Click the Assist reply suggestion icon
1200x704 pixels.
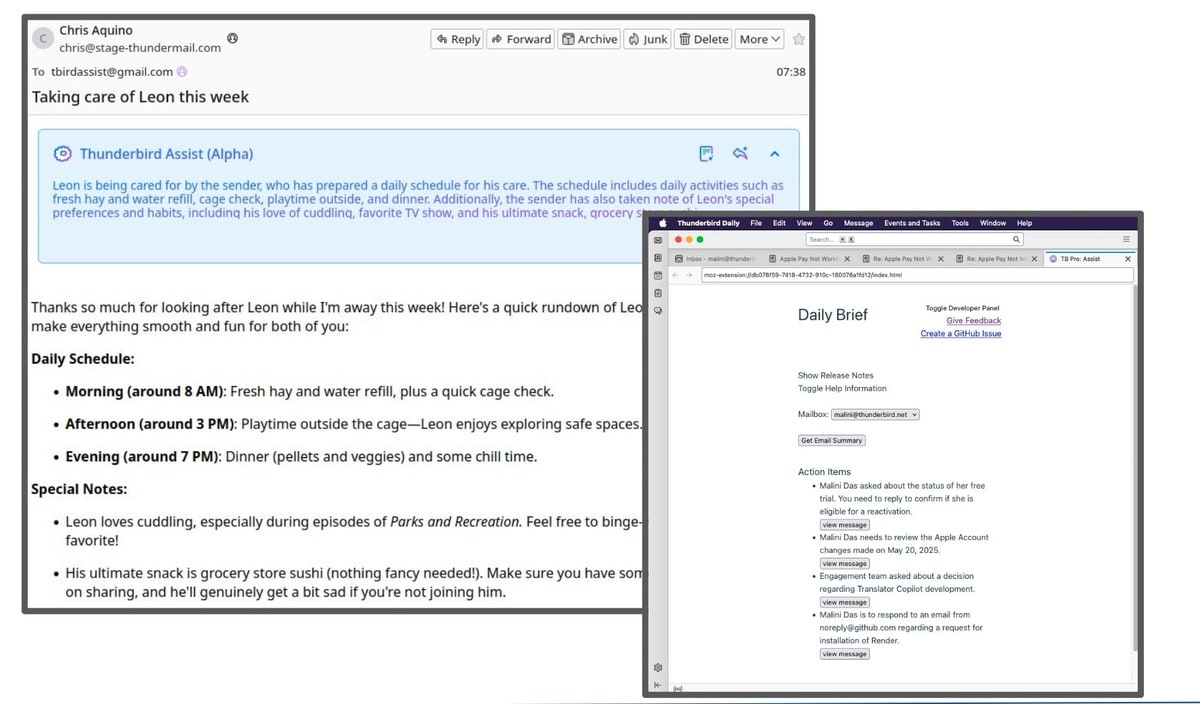click(740, 154)
